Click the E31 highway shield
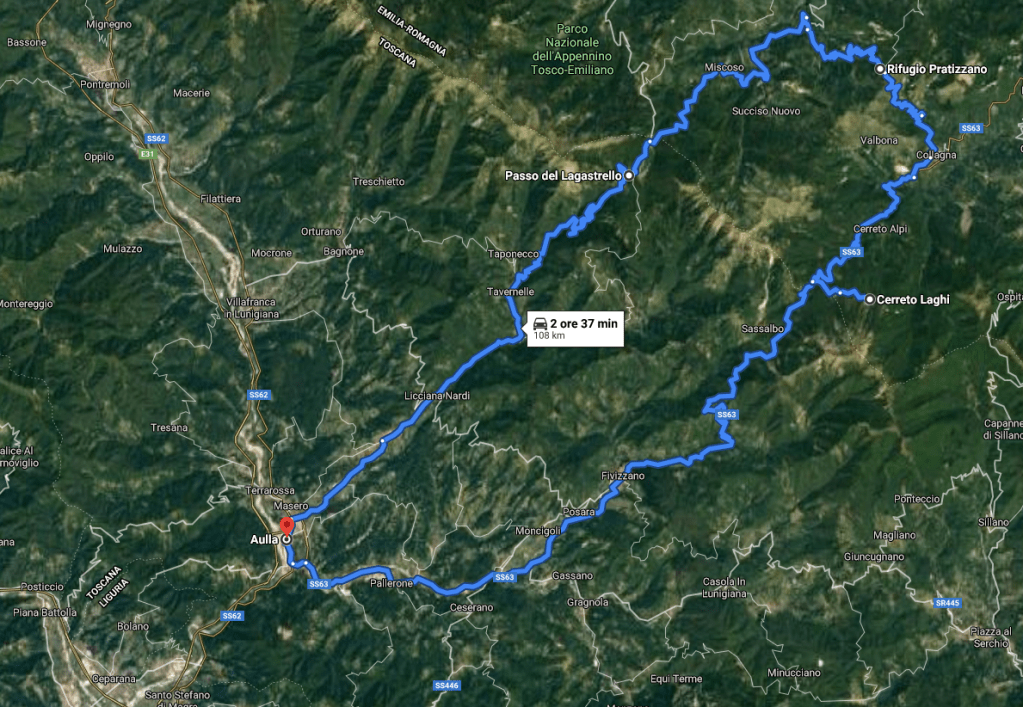Image resolution: width=1023 pixels, height=707 pixels. point(147,154)
